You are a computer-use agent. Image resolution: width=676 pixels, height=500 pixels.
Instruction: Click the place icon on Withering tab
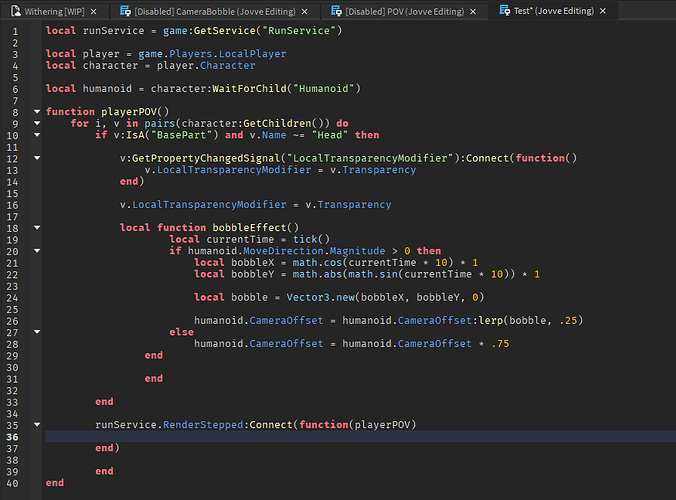(16, 11)
